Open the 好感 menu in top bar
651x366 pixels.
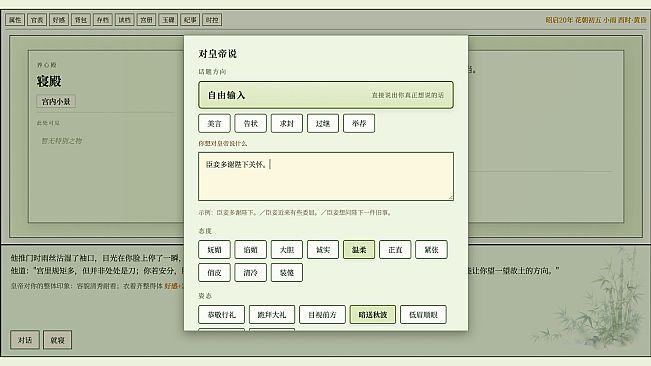tap(59, 20)
